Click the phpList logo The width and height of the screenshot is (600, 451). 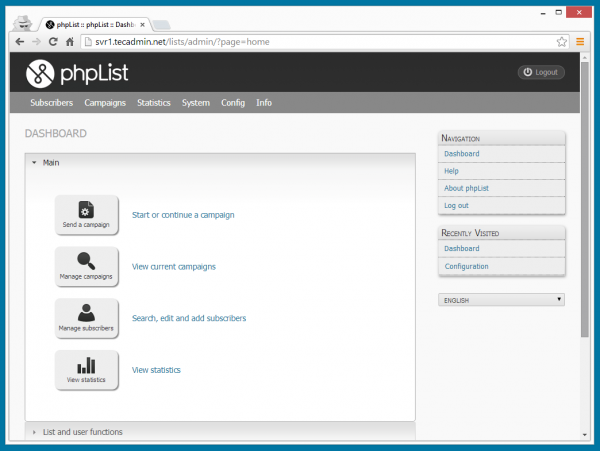(x=77, y=73)
